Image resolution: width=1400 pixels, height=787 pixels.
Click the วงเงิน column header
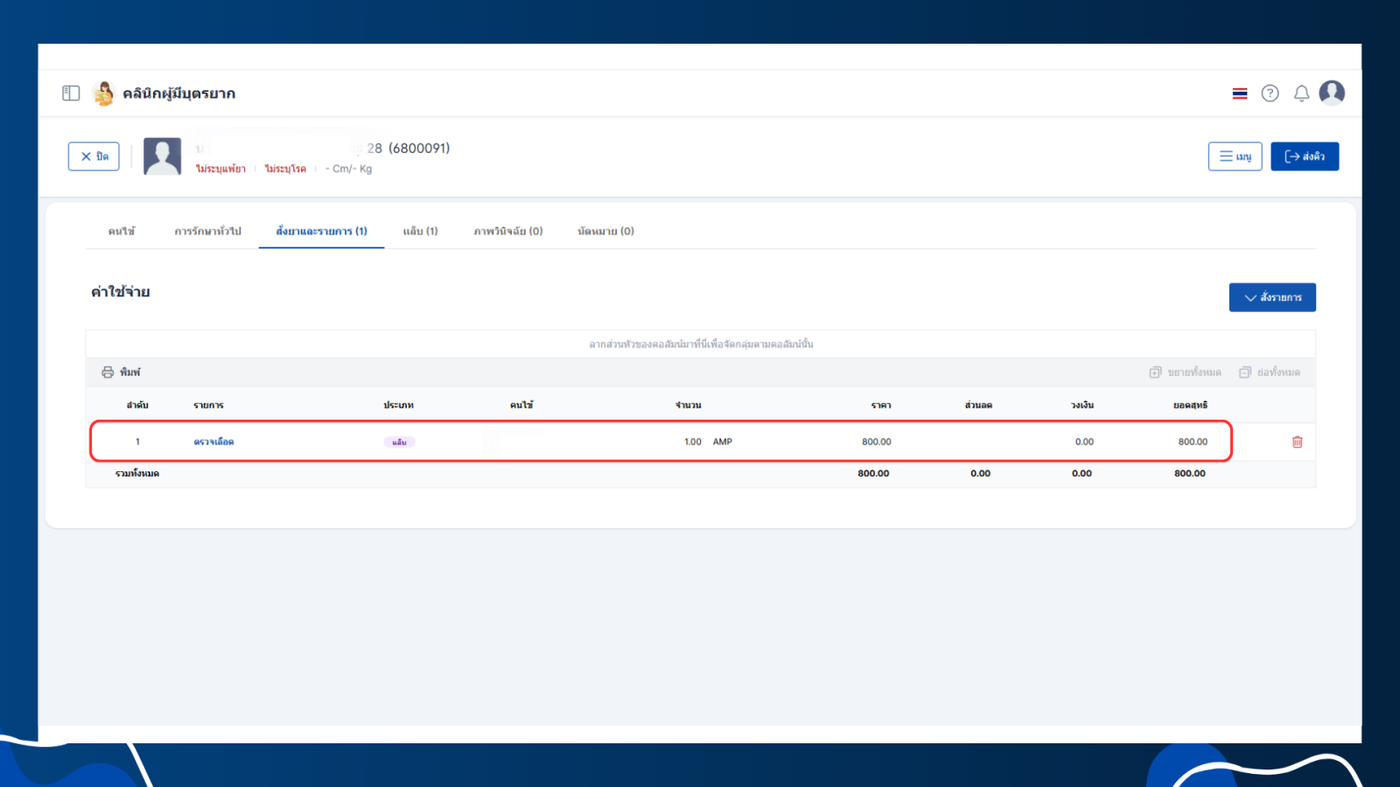pos(1081,405)
